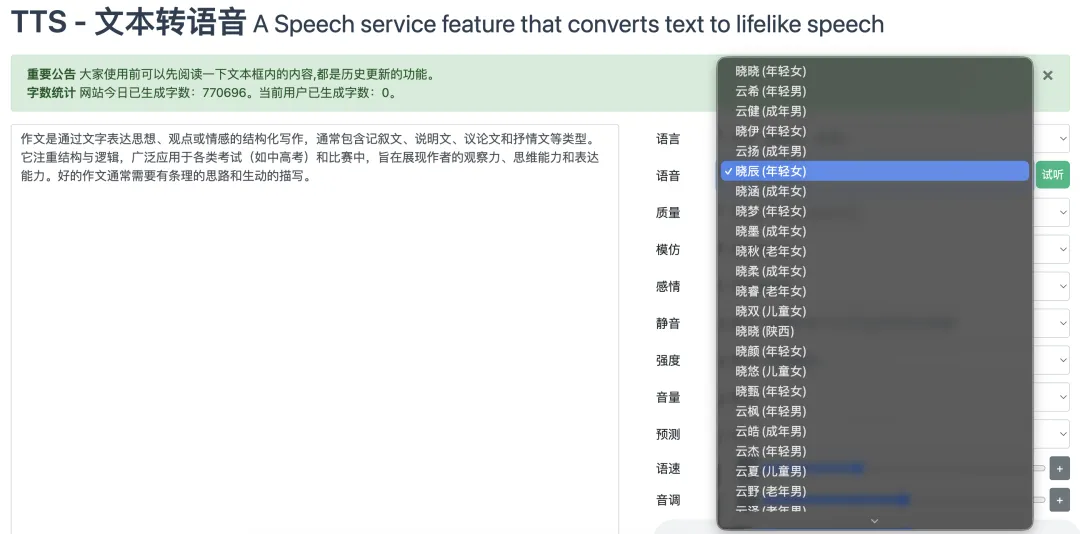The width and height of the screenshot is (1080, 534).
Task: Select the checked 晓辰 (年轻女) option
Action: [770, 171]
